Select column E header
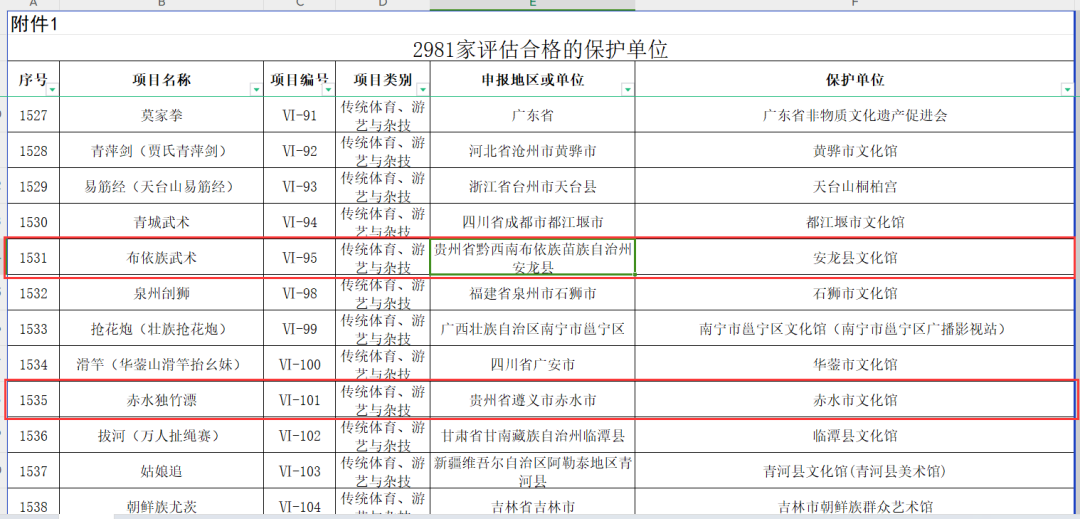The image size is (1080, 519). [532, 5]
